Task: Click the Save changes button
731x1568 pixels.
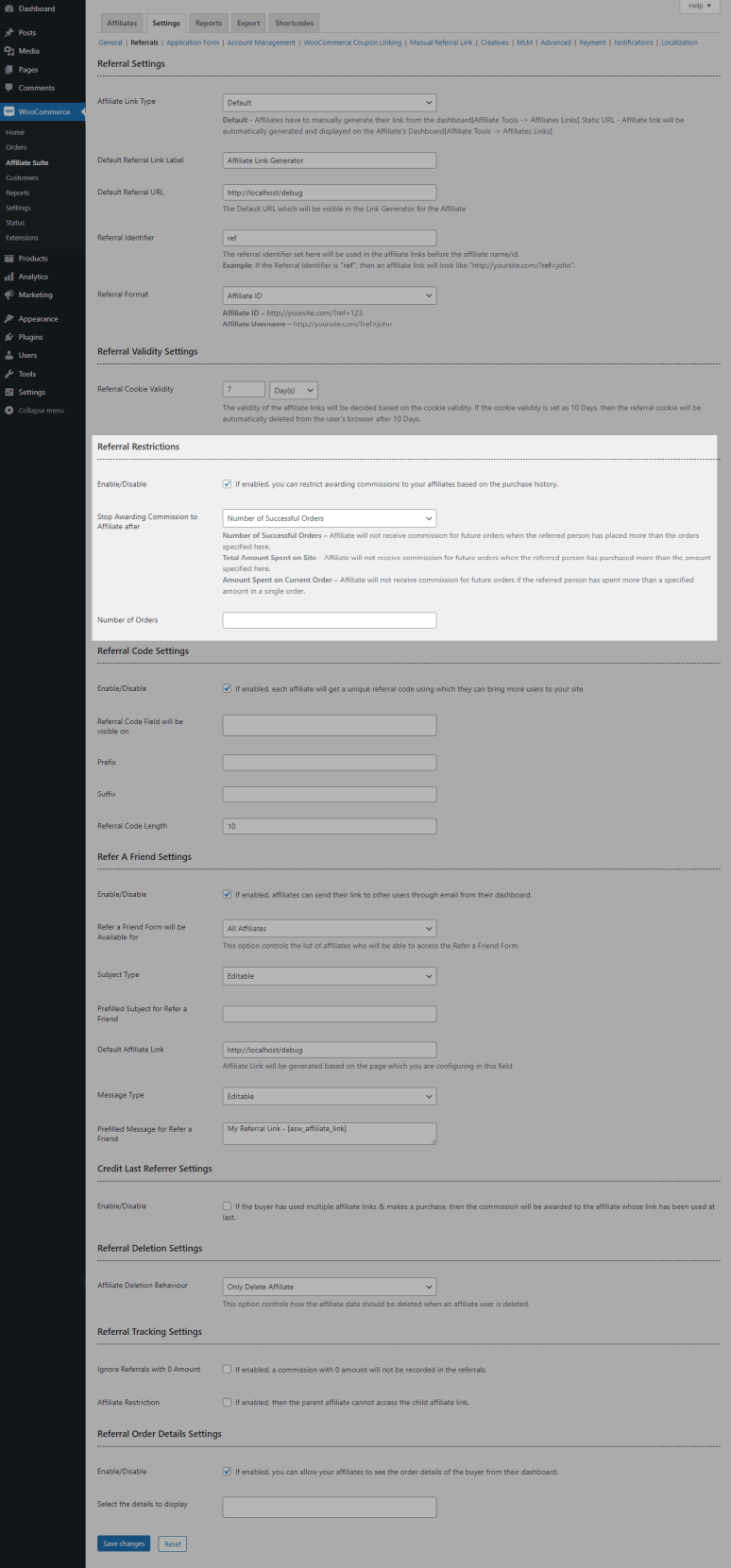Action: point(124,1543)
